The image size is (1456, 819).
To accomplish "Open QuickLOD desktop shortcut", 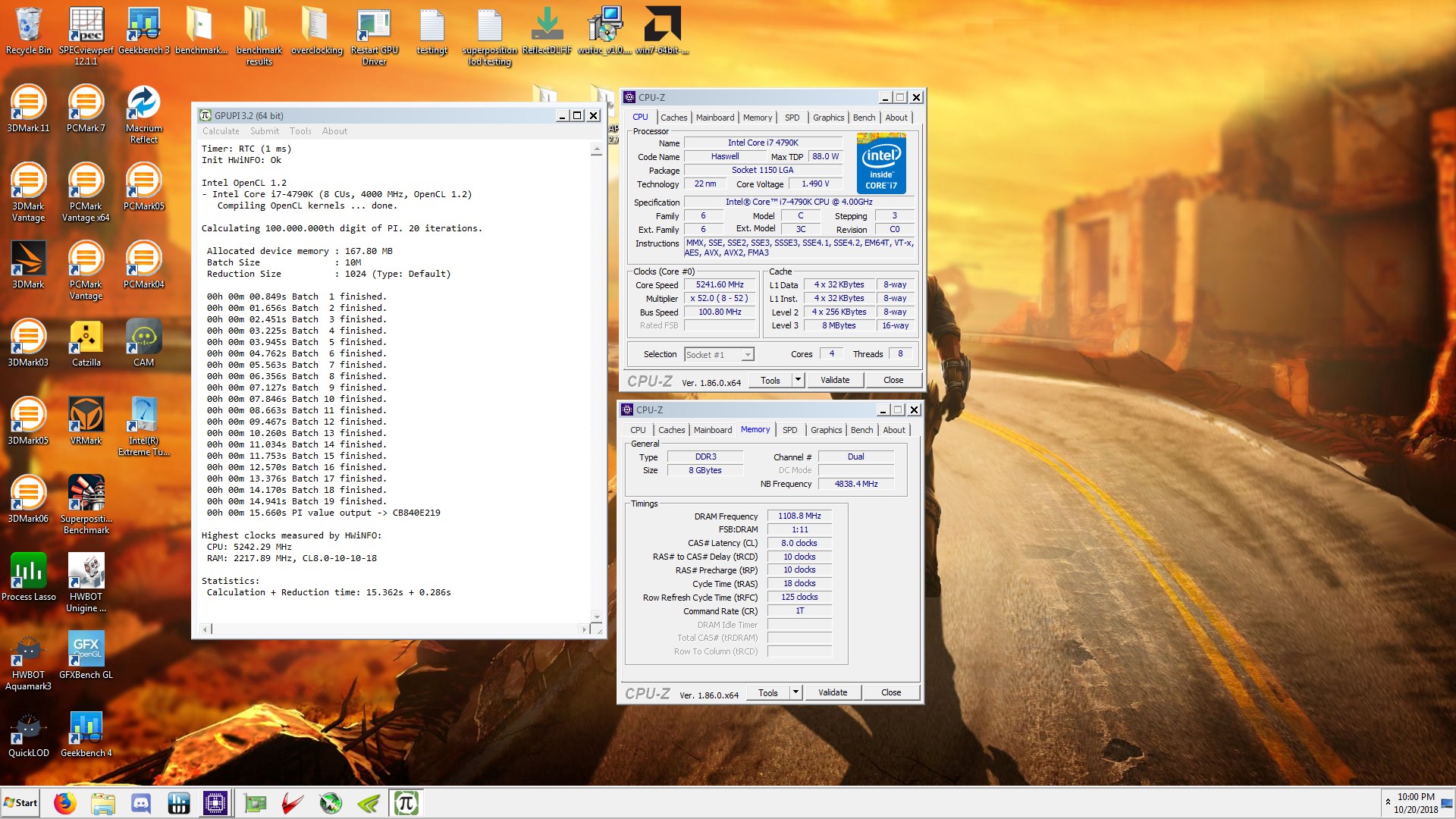I will (x=28, y=733).
